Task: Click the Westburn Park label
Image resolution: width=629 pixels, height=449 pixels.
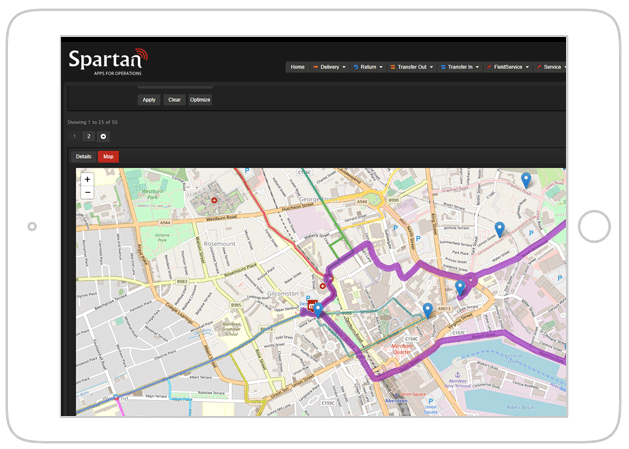Action: click(x=152, y=194)
